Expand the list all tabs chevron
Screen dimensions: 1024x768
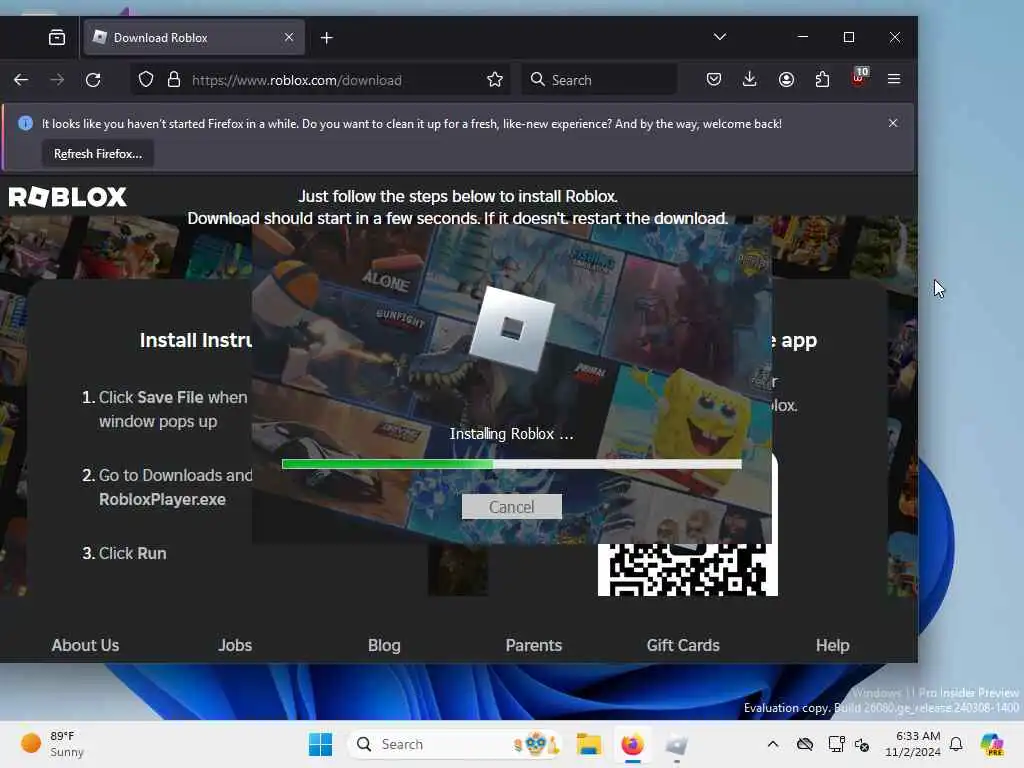click(720, 37)
